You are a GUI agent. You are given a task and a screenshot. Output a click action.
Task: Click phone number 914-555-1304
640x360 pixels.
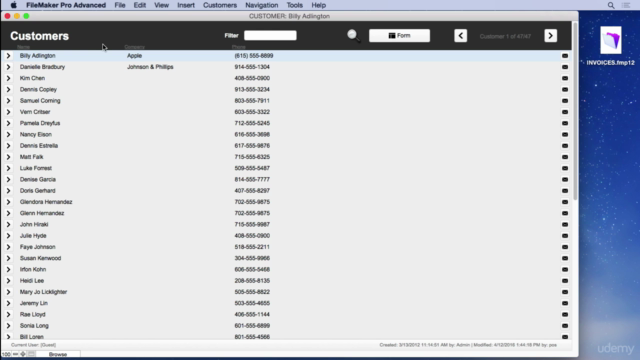click(252, 67)
